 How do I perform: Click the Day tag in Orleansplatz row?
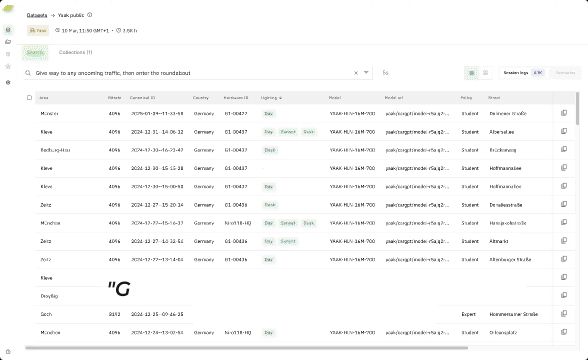point(268,333)
